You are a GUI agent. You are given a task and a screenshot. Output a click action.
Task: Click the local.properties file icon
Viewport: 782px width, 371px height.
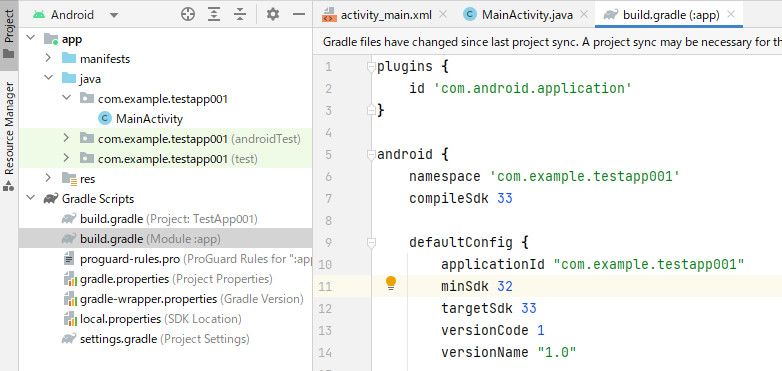pyautogui.click(x=69, y=319)
